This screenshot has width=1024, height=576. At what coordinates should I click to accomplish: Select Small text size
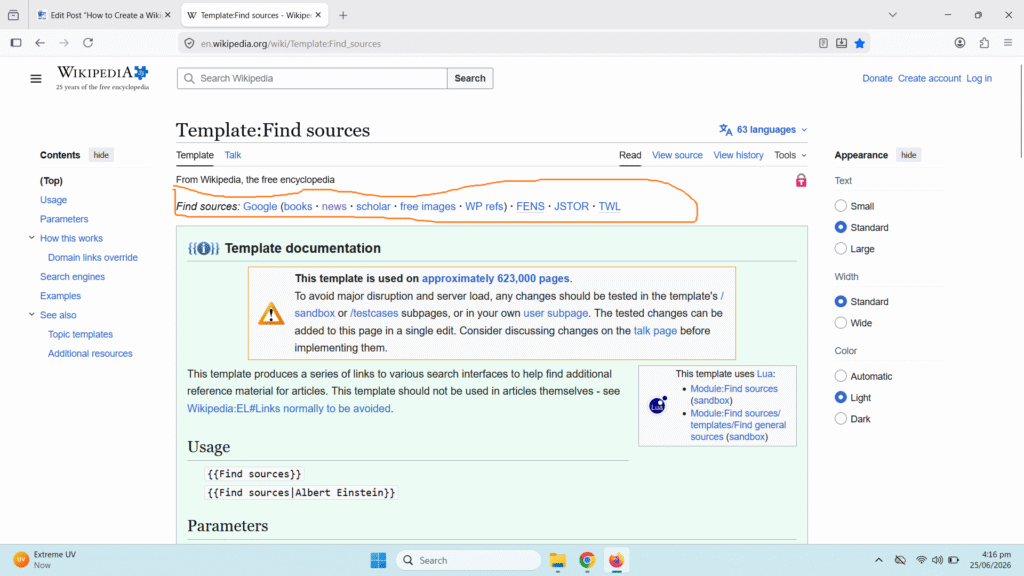(x=840, y=206)
